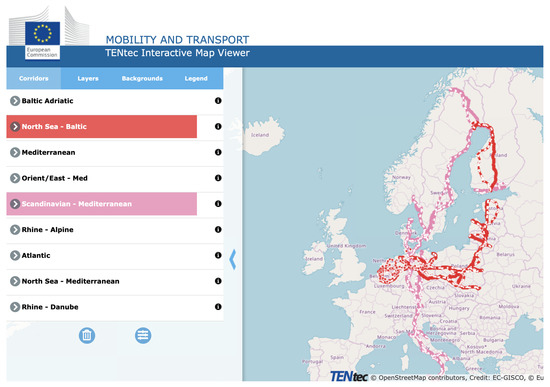Click the Belarus label on map
Viewport: 550px width, 387px height.
coord(505,254)
